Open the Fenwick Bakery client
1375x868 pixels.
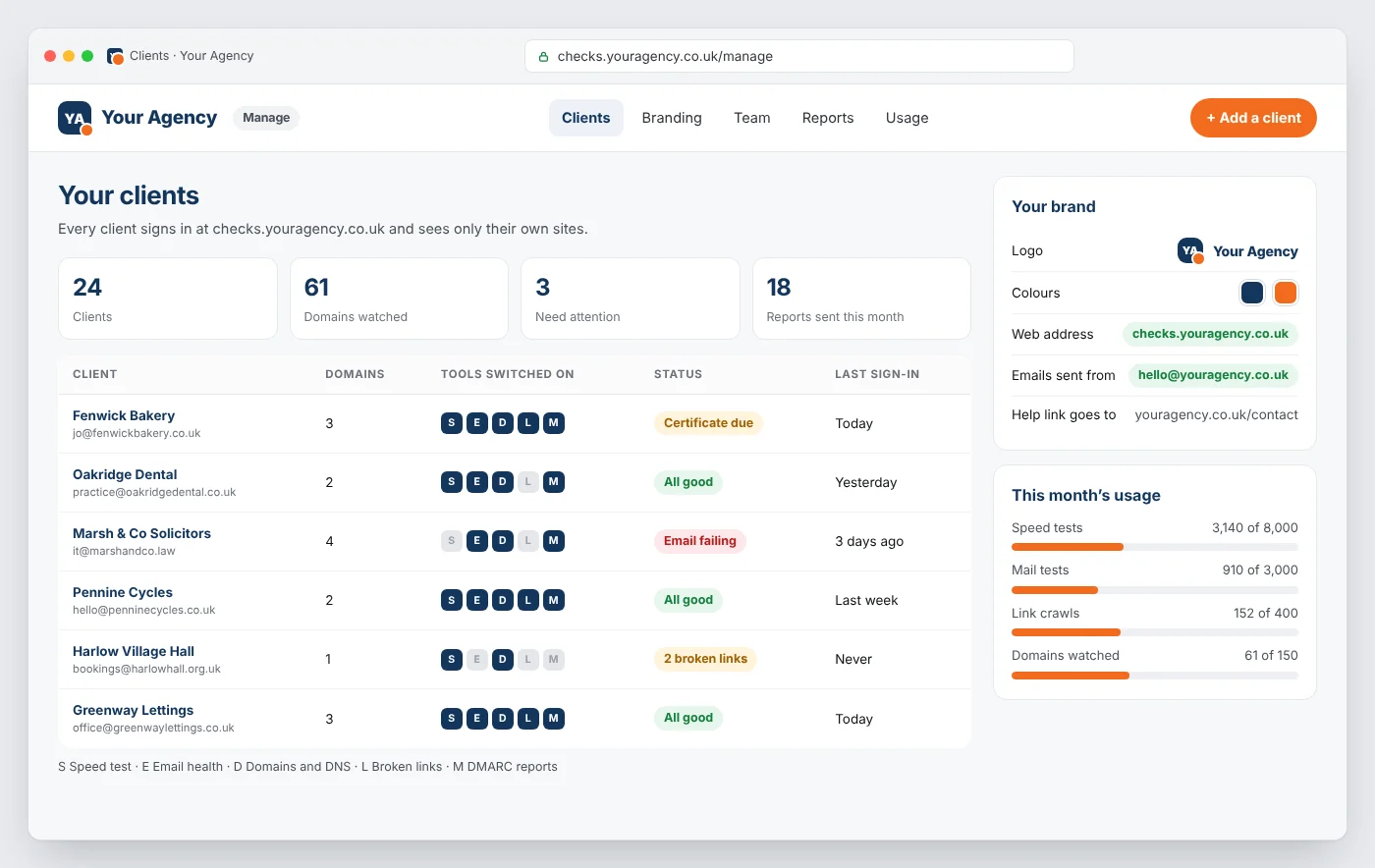(x=124, y=415)
